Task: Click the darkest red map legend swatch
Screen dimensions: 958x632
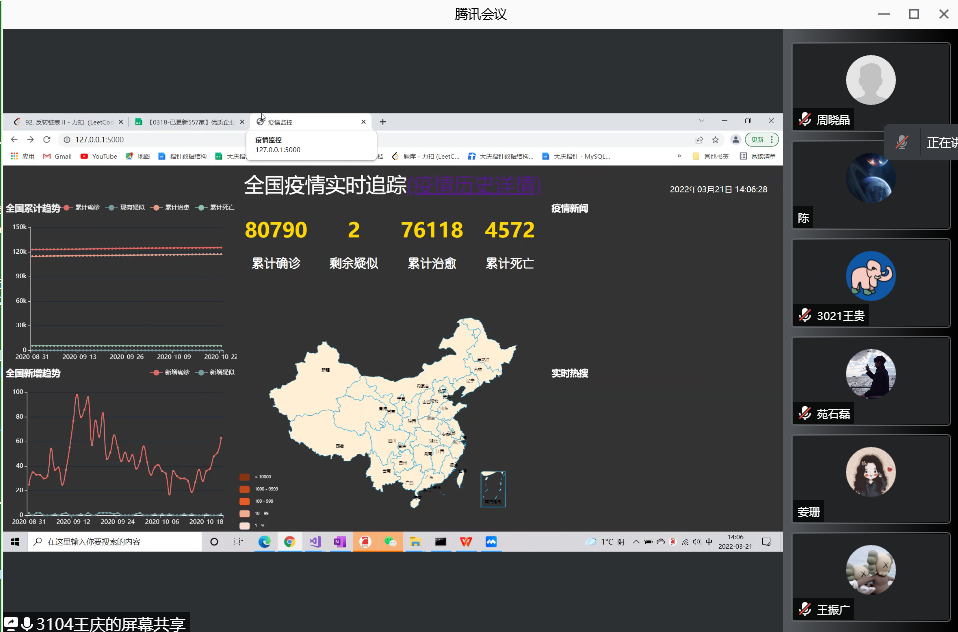Action: pyautogui.click(x=243, y=477)
